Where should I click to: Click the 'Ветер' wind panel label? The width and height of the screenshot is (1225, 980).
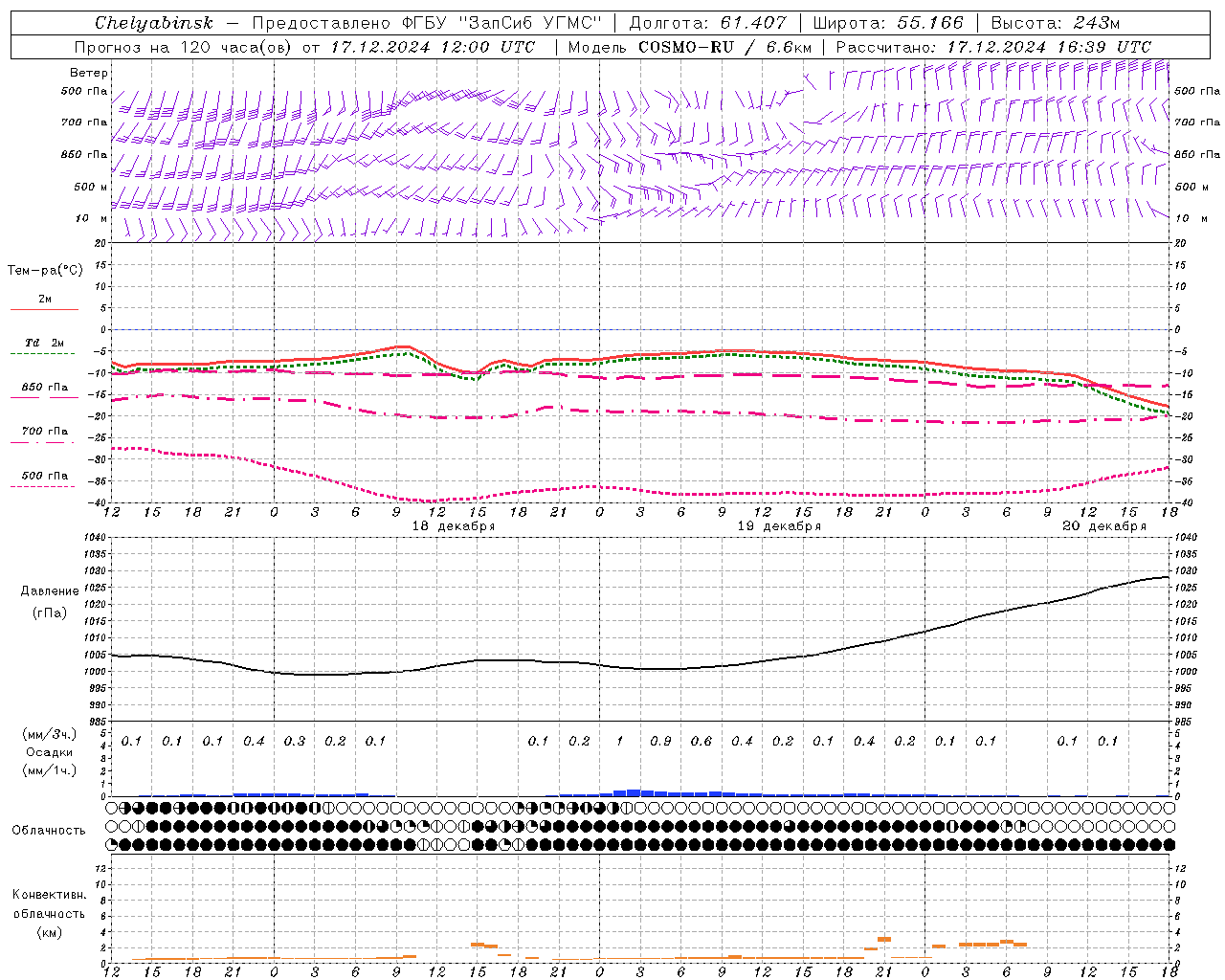click(x=89, y=73)
